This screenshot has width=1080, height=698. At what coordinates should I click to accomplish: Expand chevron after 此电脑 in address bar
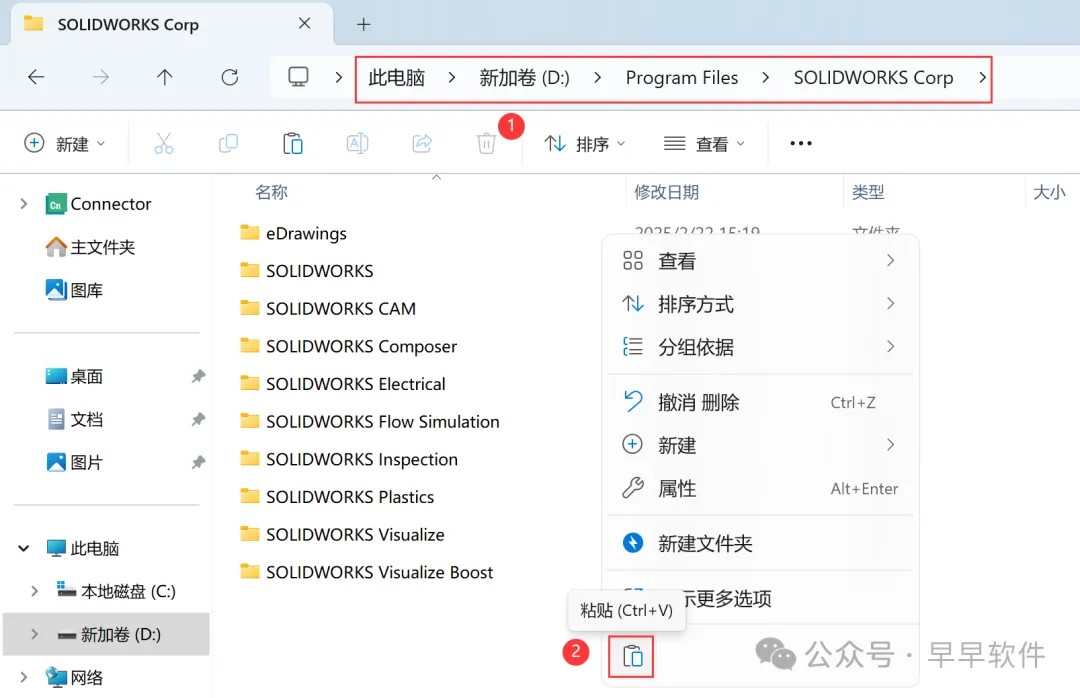click(x=451, y=77)
